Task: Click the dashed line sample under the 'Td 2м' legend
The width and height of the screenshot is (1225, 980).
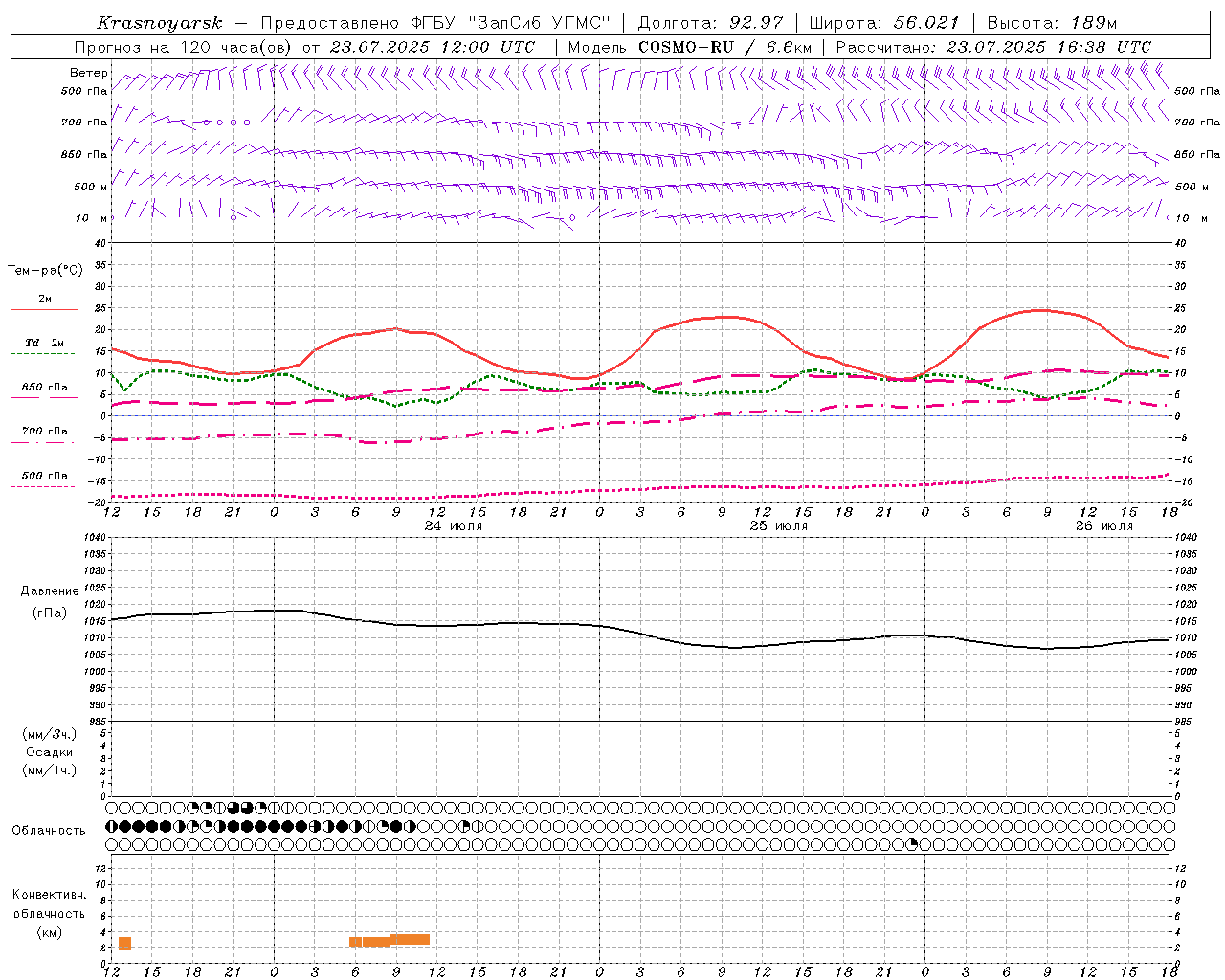Action: pos(42,354)
